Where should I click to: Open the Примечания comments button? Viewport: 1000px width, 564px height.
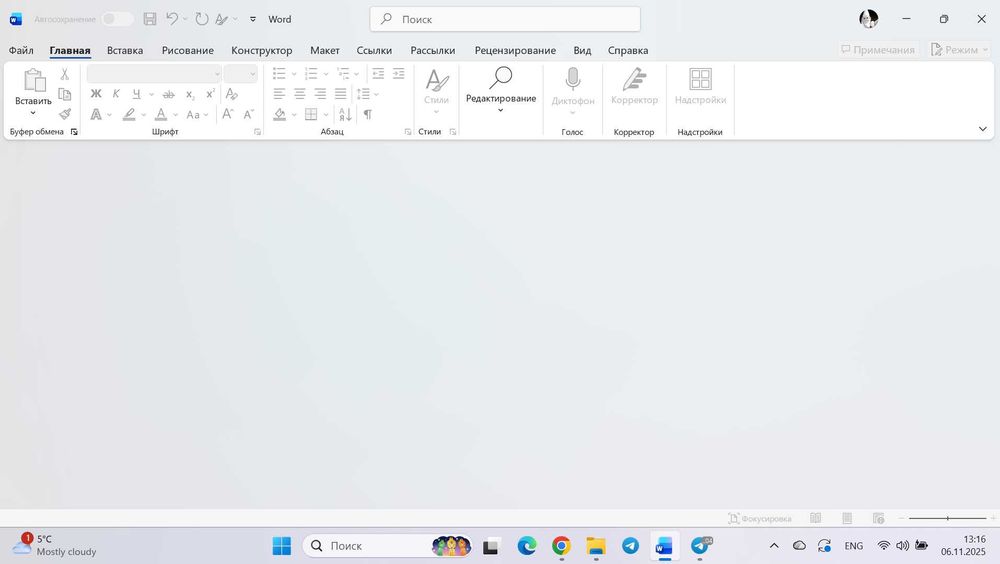[x=878, y=49]
